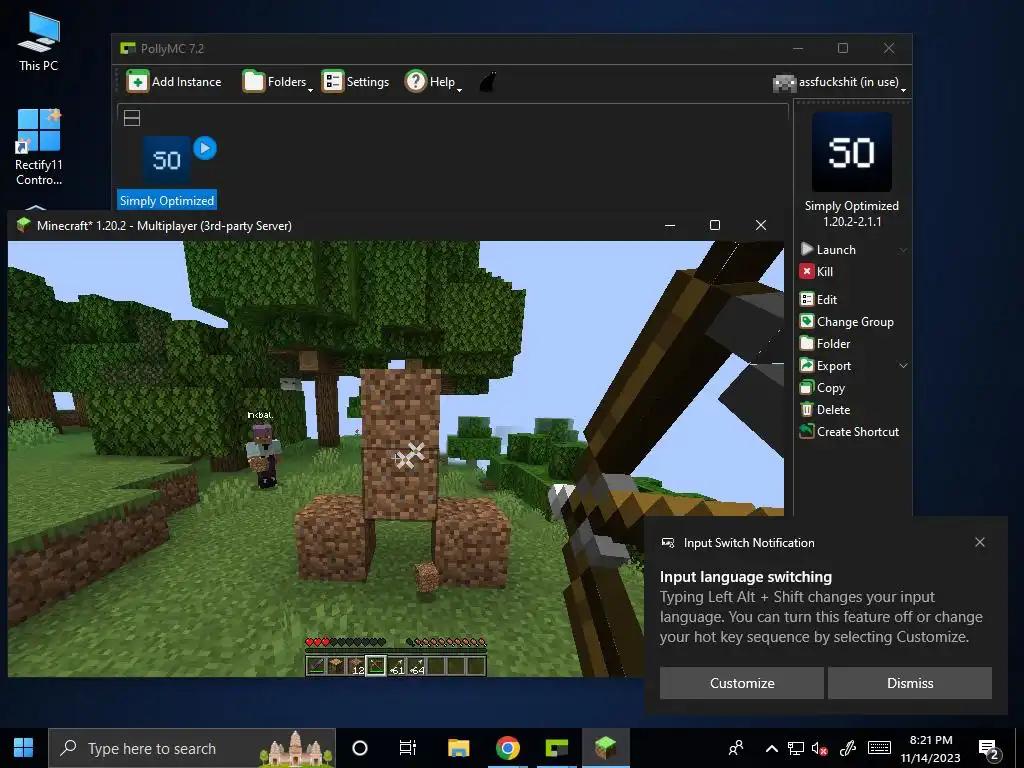Show hidden system tray icons

pos(771,748)
